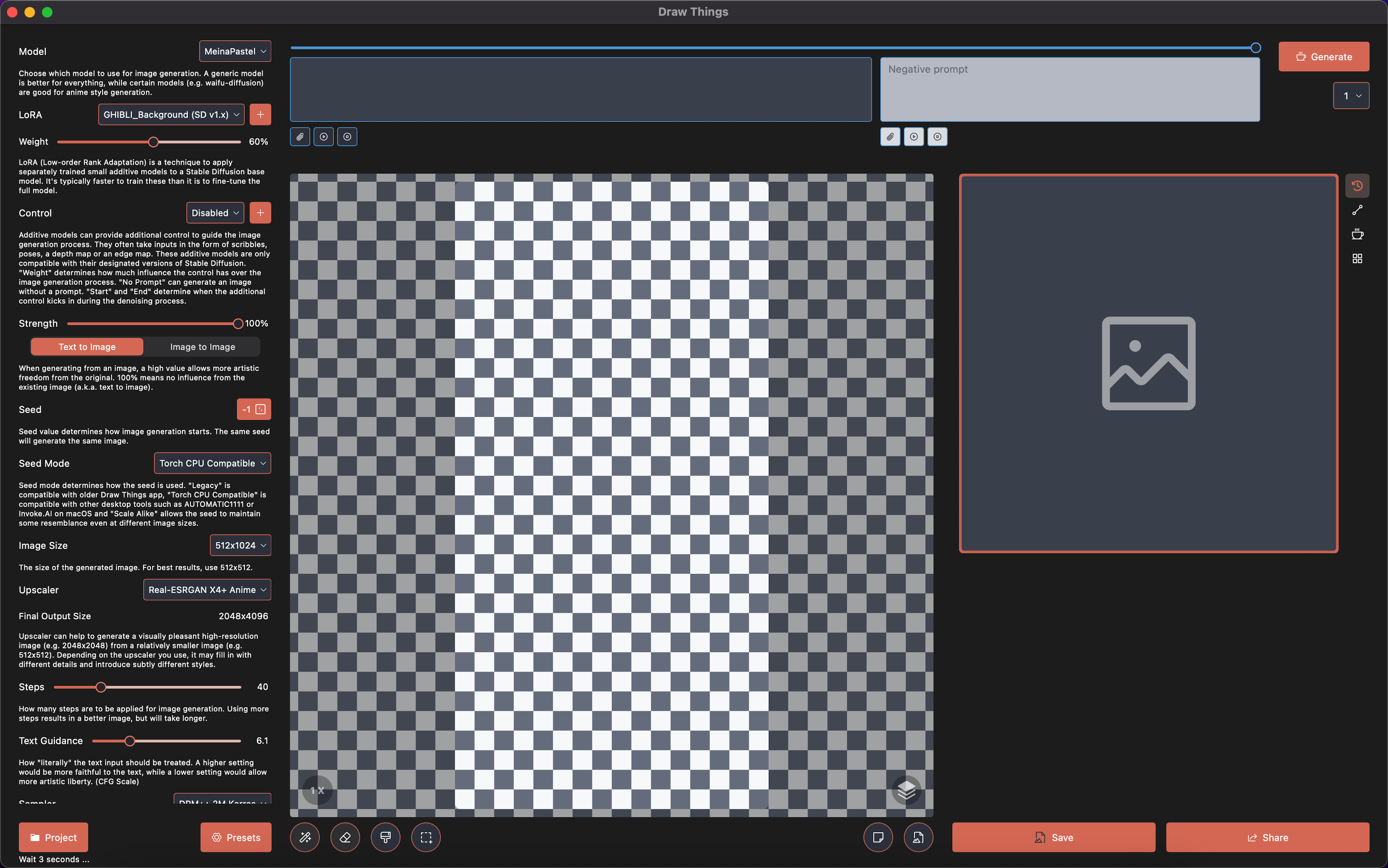This screenshot has height=868, width=1388.
Task: Select the Eraser tool
Action: tap(345, 837)
